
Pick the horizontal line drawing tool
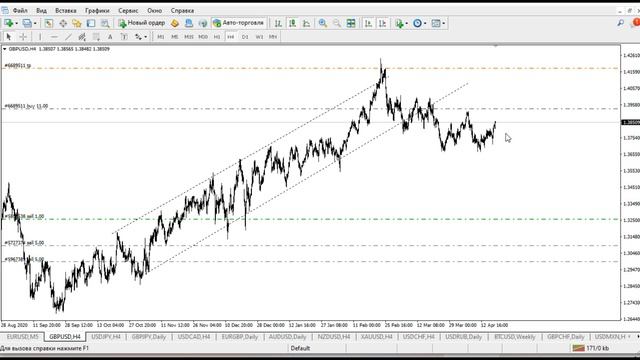coord(54,37)
